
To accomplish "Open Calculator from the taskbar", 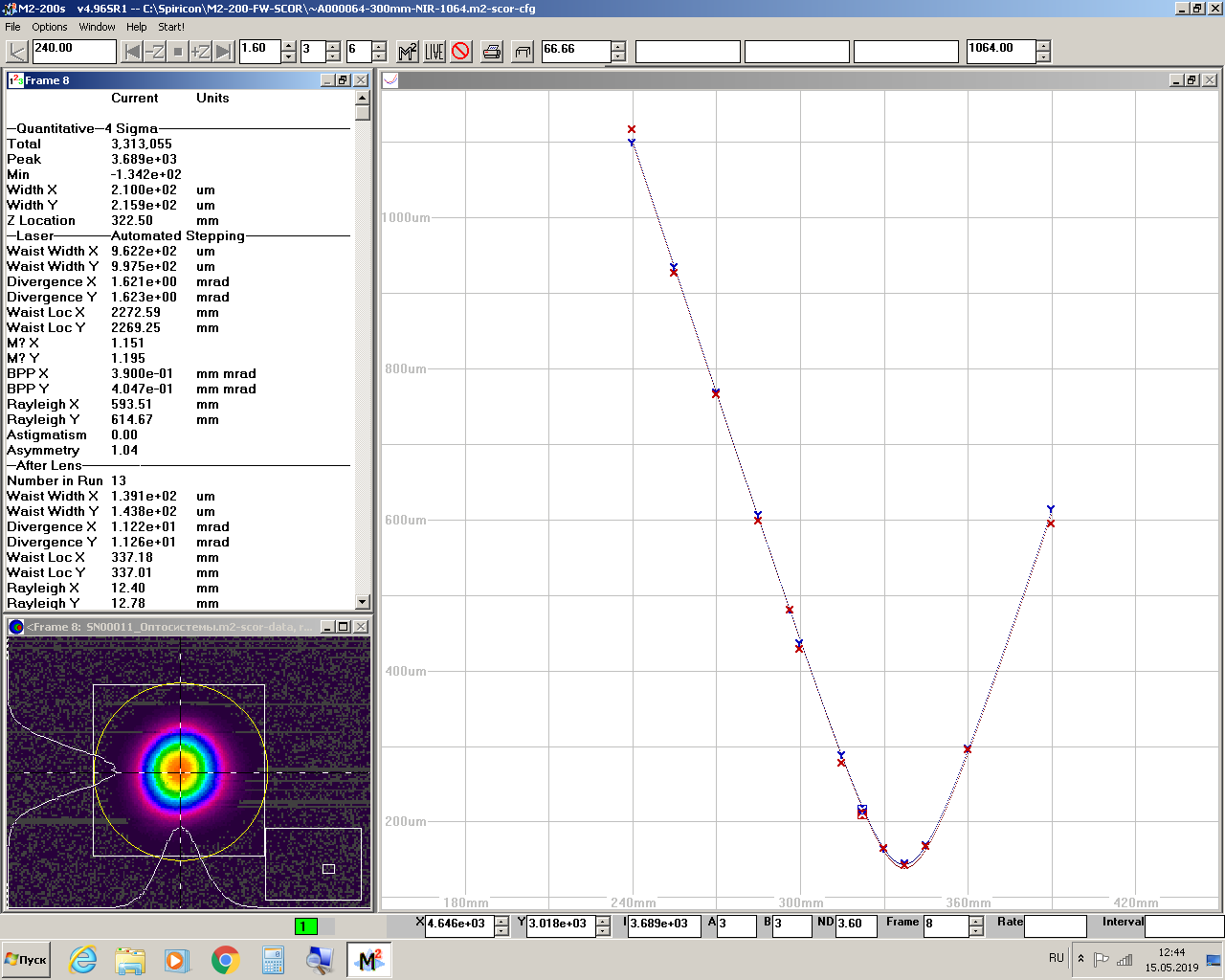I will coord(273,960).
